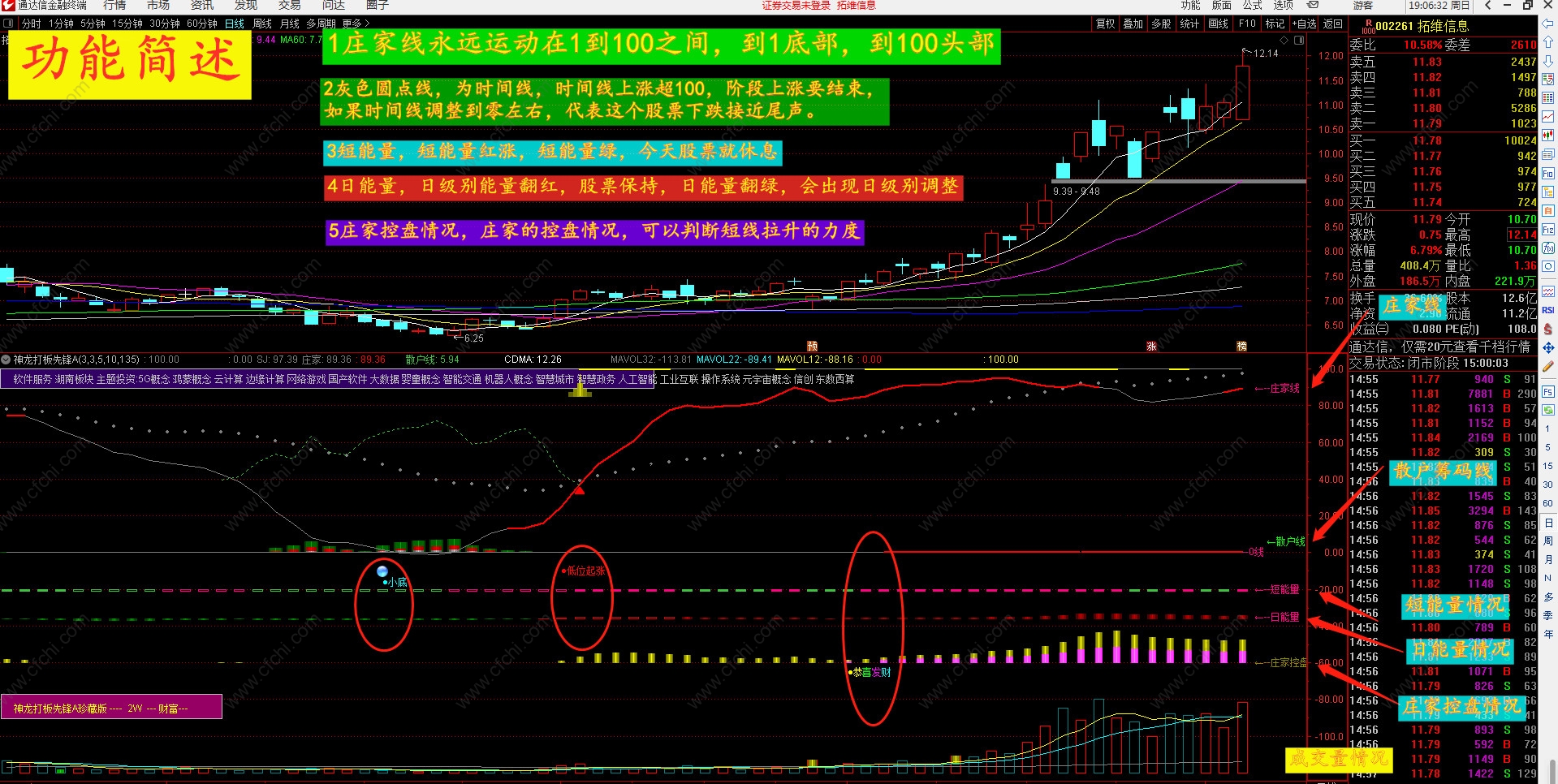Click the 神龙打板先锋A珍藏版 magenta label
Image resolution: width=1558 pixels, height=784 pixels.
tap(111, 708)
